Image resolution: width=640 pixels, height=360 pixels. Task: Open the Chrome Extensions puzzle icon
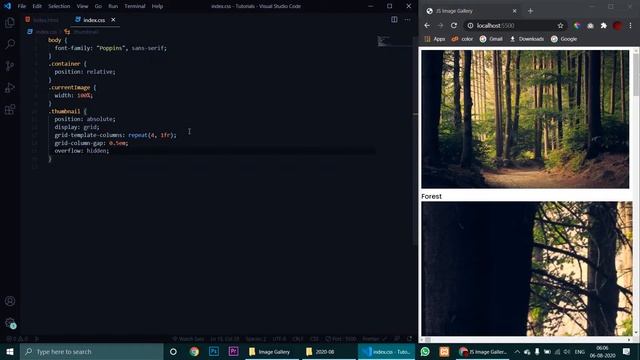tap(604, 25)
